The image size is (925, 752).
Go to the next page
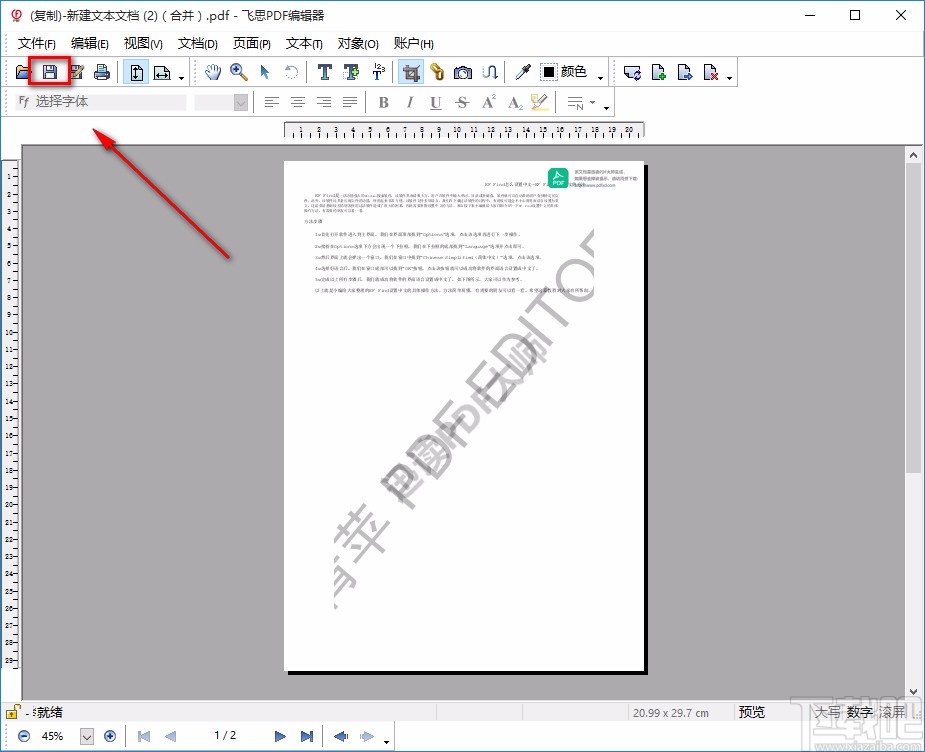point(280,736)
